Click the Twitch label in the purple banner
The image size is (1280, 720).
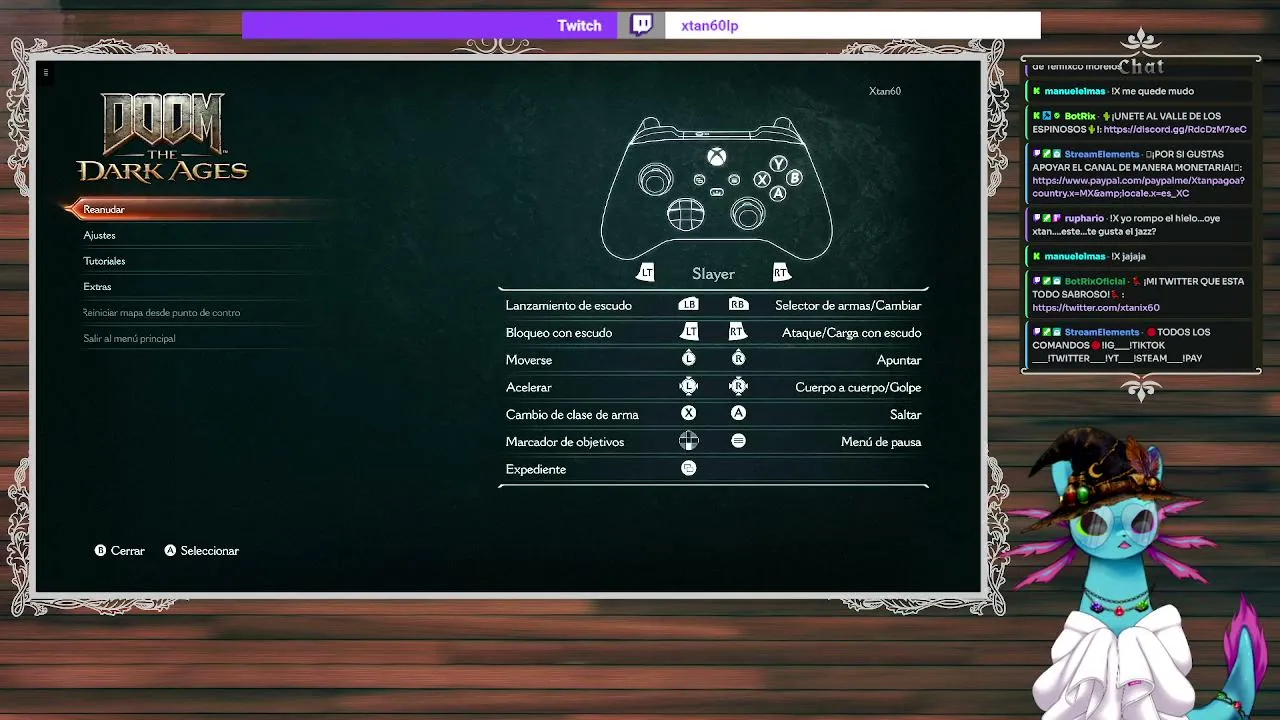coord(579,26)
